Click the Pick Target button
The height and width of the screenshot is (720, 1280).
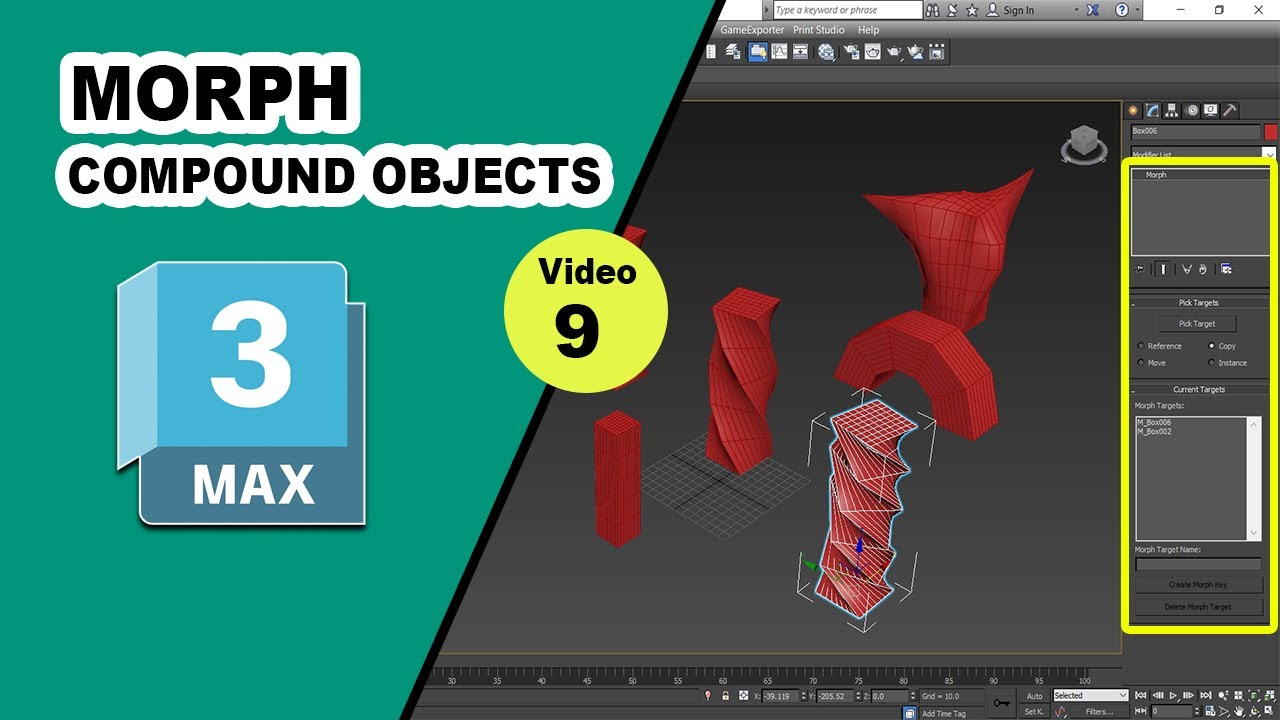[x=1197, y=324]
